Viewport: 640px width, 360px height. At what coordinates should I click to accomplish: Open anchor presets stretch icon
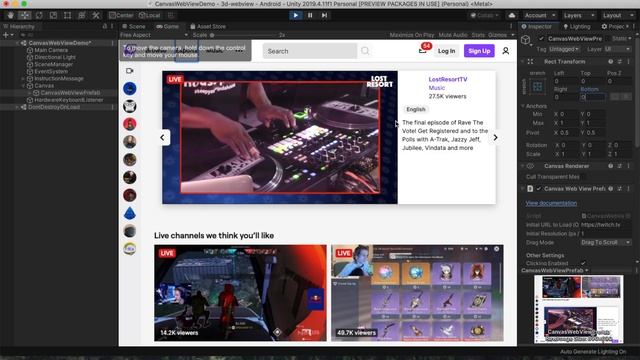(x=538, y=86)
